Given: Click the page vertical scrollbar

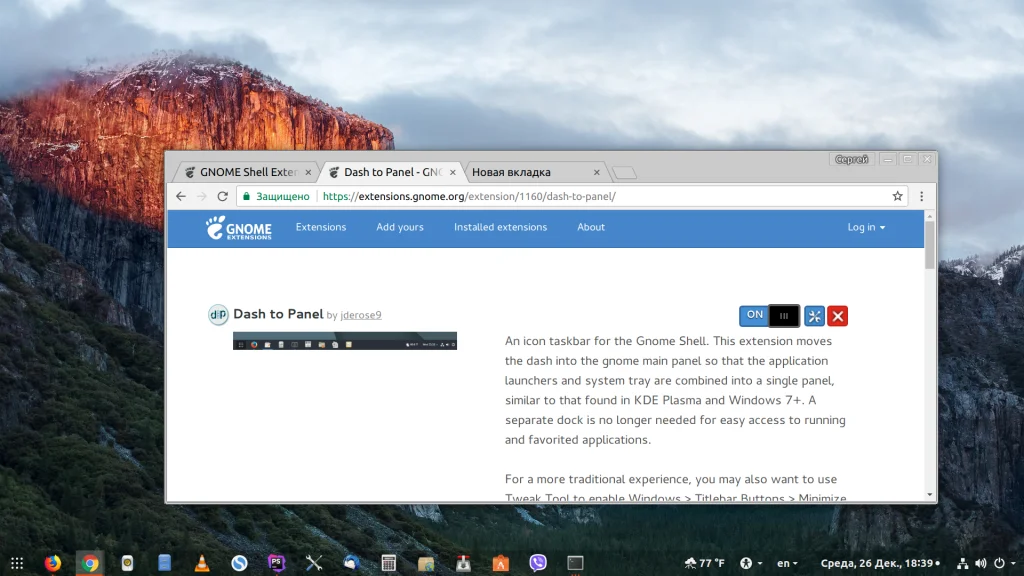Looking at the screenshot, I should tap(930, 245).
